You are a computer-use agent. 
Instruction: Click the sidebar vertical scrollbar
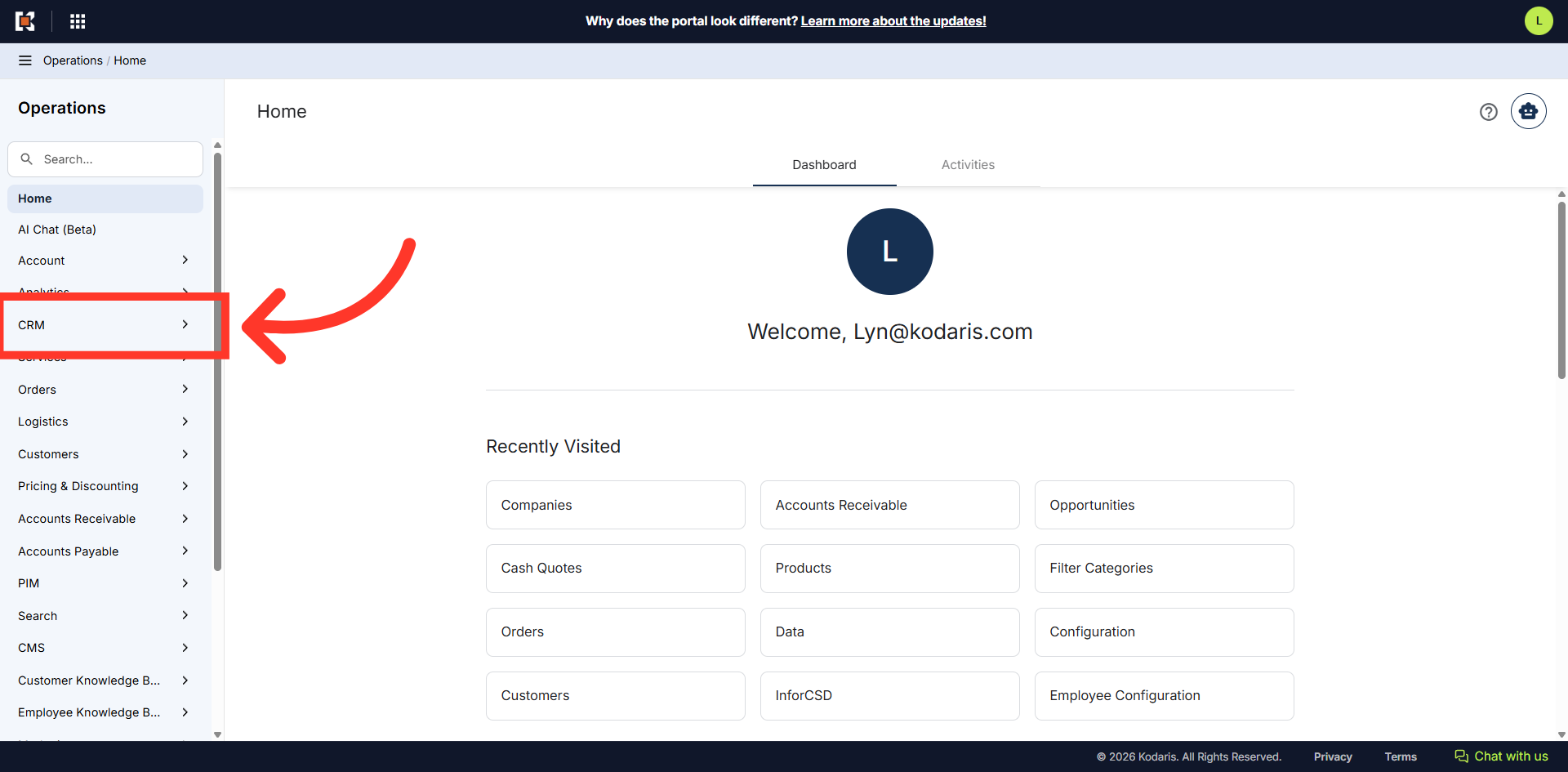pyautogui.click(x=217, y=362)
